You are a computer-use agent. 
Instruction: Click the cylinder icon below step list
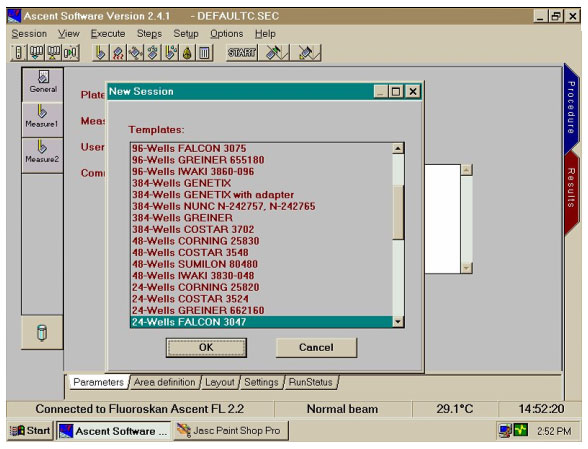click(42, 333)
